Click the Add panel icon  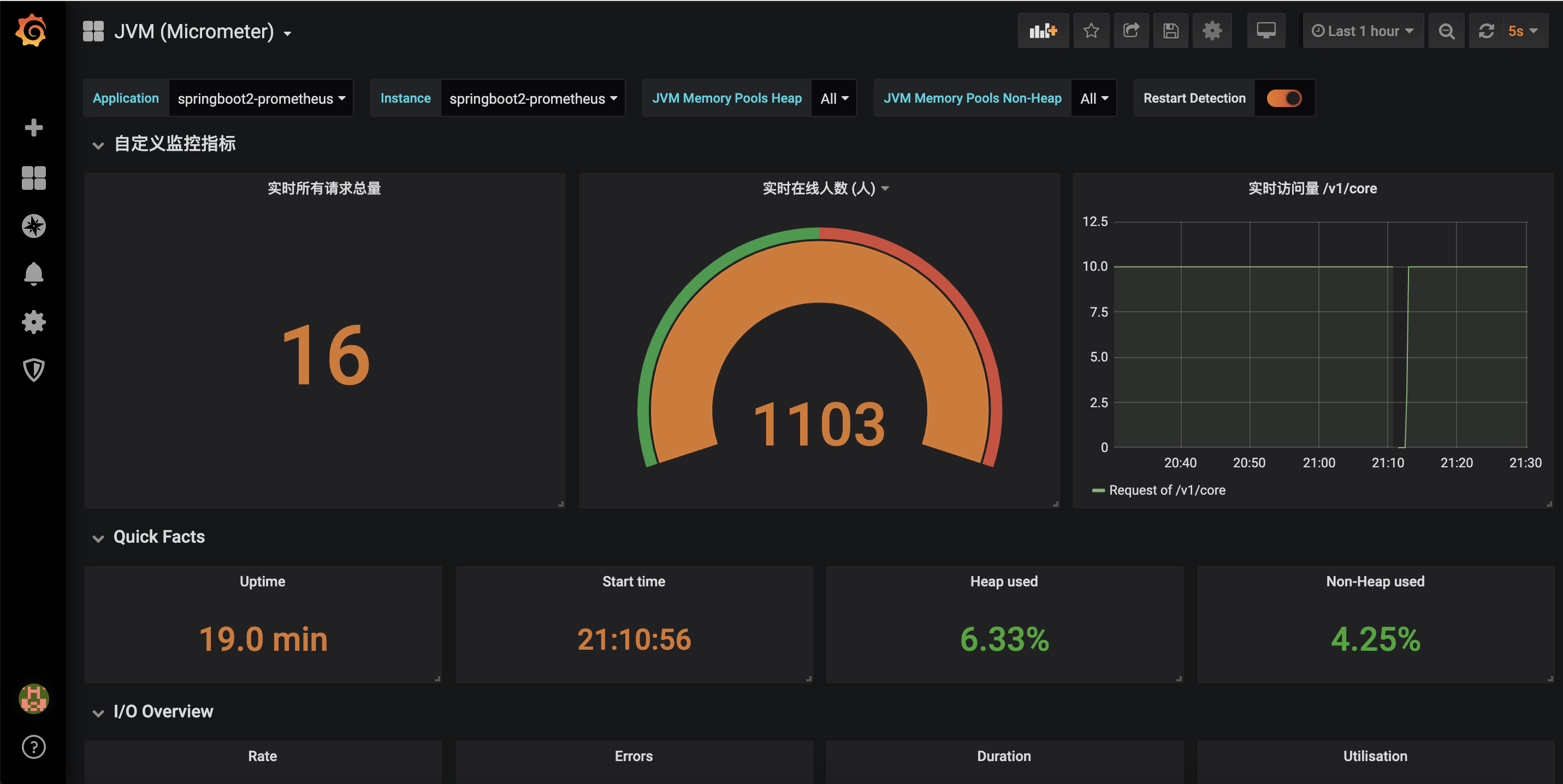coord(1043,31)
